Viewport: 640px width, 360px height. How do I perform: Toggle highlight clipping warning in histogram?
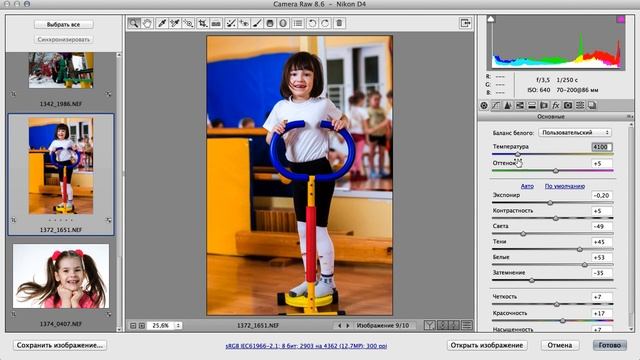coord(620,19)
